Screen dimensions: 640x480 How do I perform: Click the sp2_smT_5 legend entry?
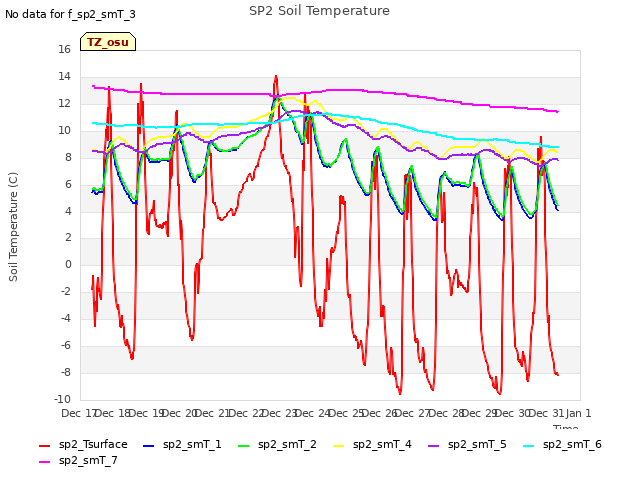467,444
